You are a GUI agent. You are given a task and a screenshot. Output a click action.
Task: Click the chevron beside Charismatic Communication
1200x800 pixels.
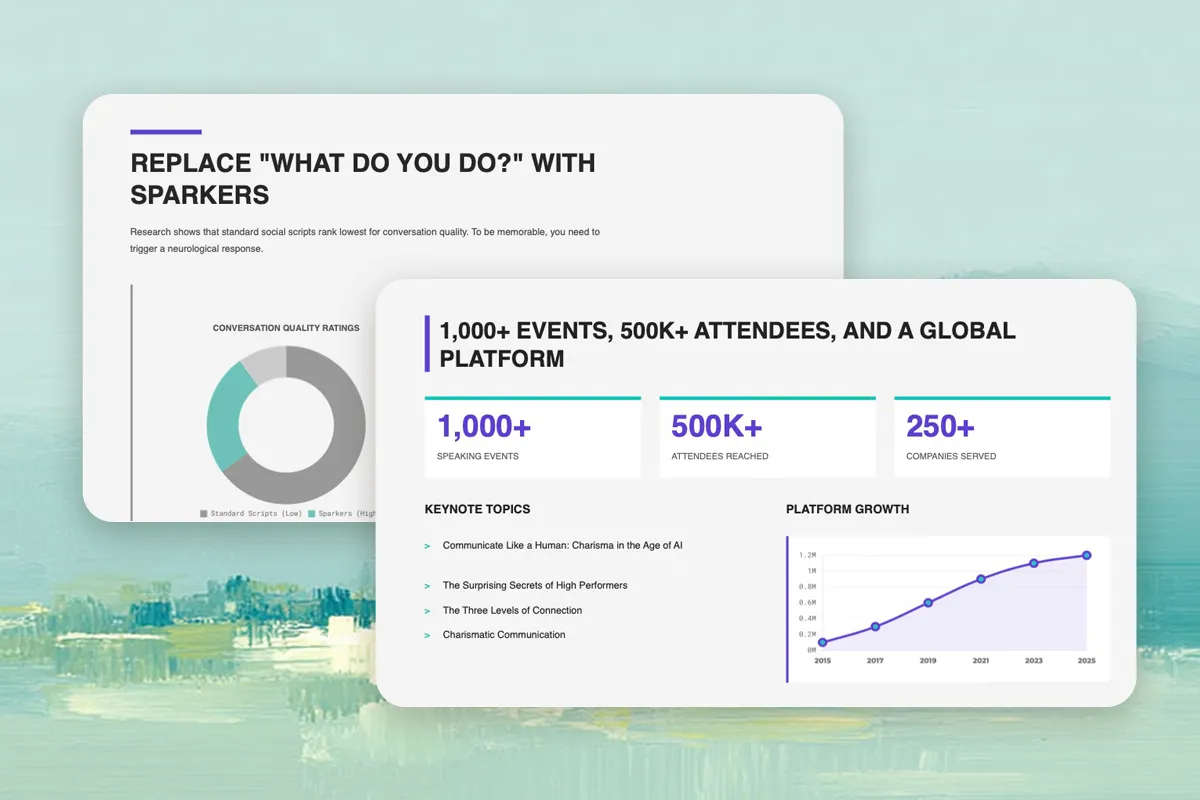coord(428,635)
